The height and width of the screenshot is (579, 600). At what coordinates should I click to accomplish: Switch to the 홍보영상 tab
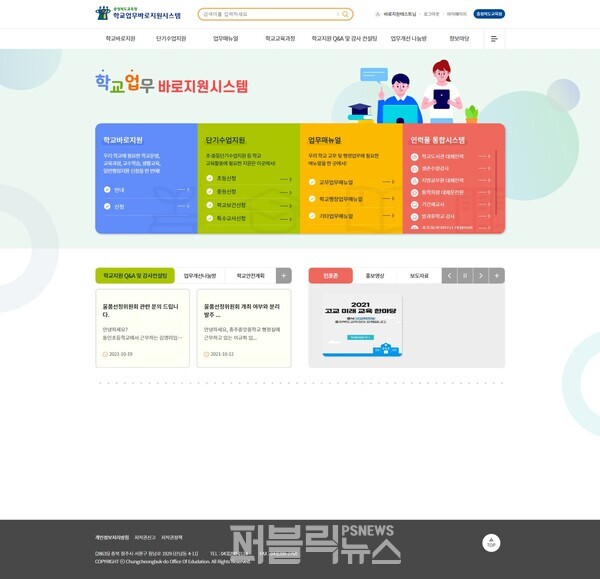coord(375,276)
